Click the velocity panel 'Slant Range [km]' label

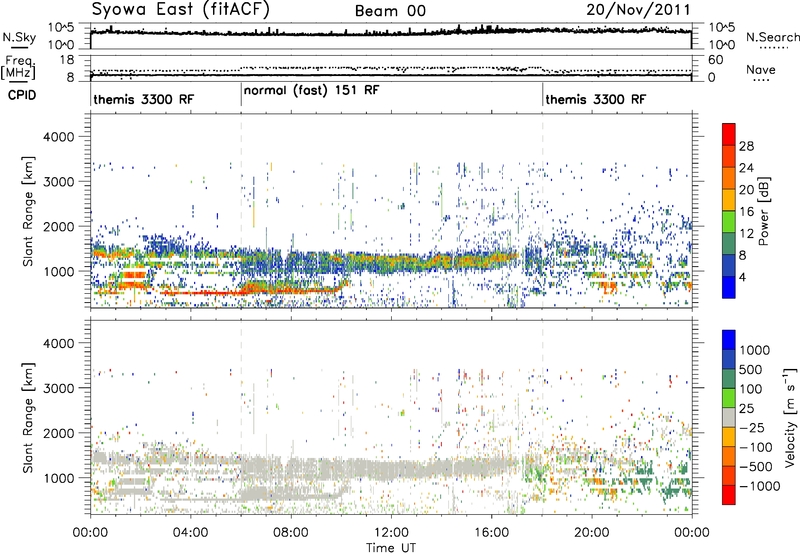(28, 417)
